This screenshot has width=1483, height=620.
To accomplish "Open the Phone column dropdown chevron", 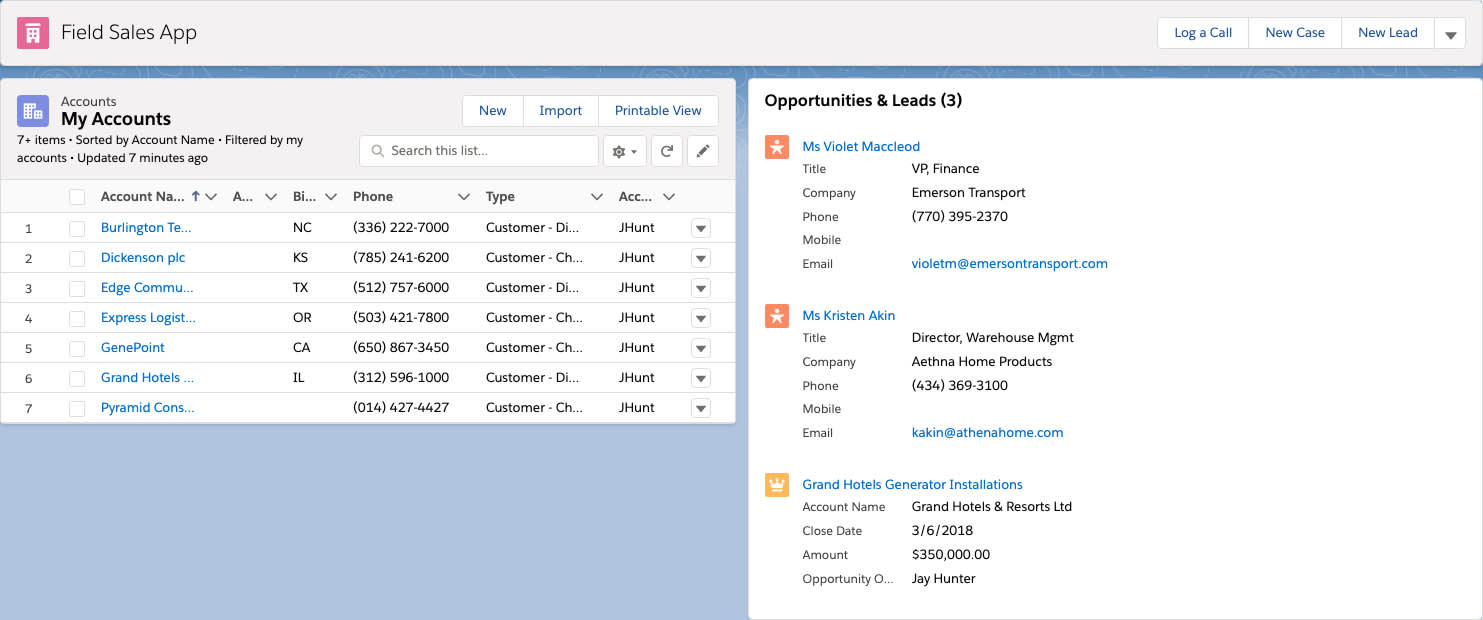I will [464, 197].
